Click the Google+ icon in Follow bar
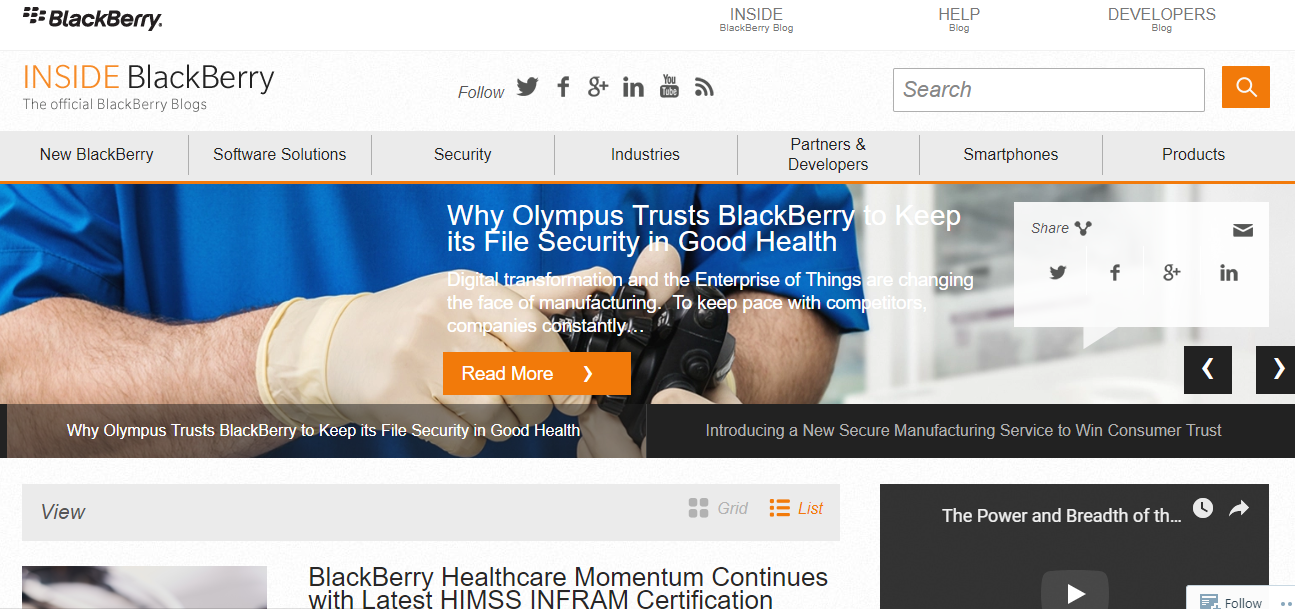Screen dimensions: 1295x609 click(598, 87)
